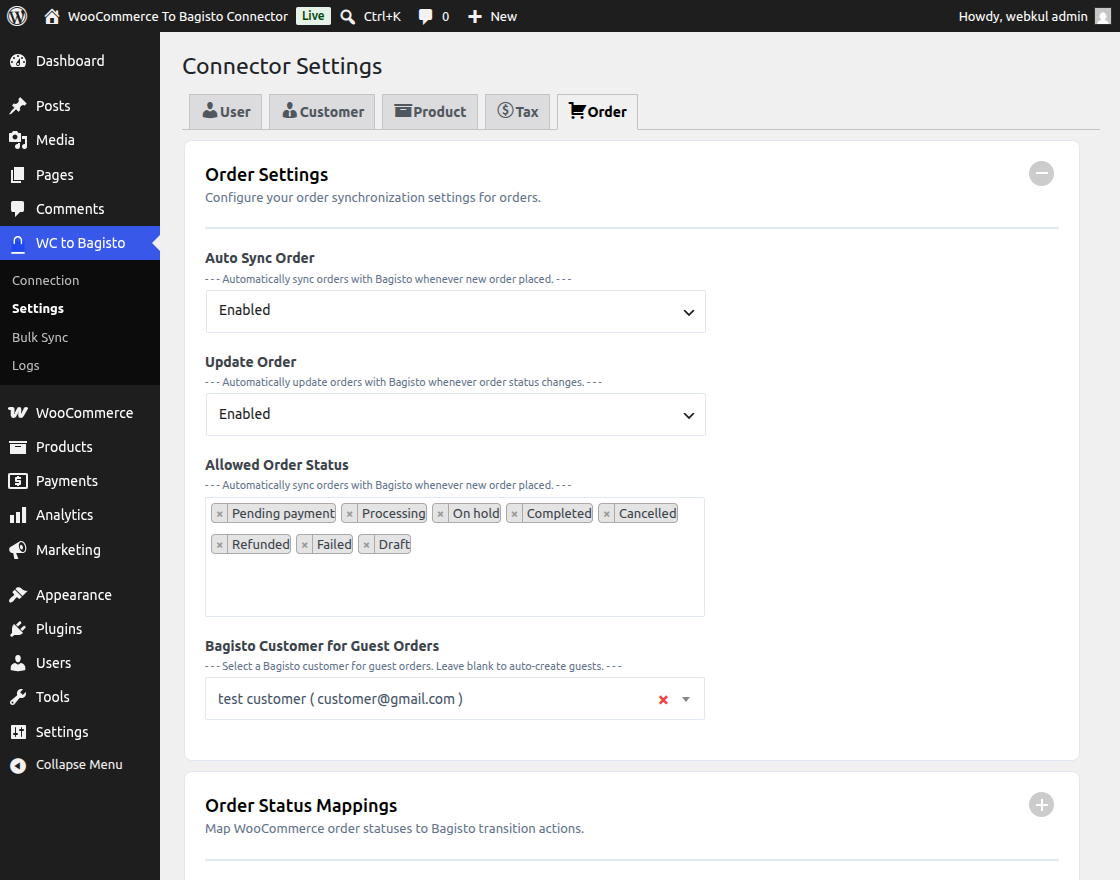Open comments bubble icon in admin bar

click(x=425, y=16)
